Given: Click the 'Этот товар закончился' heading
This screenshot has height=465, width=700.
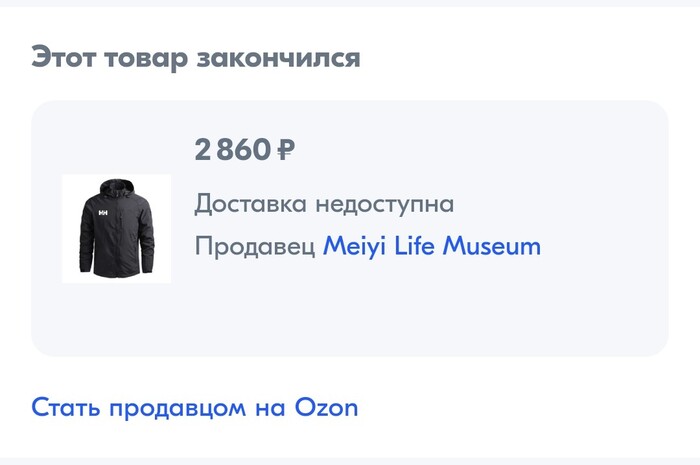Looking at the screenshot, I should pyautogui.click(x=195, y=57).
